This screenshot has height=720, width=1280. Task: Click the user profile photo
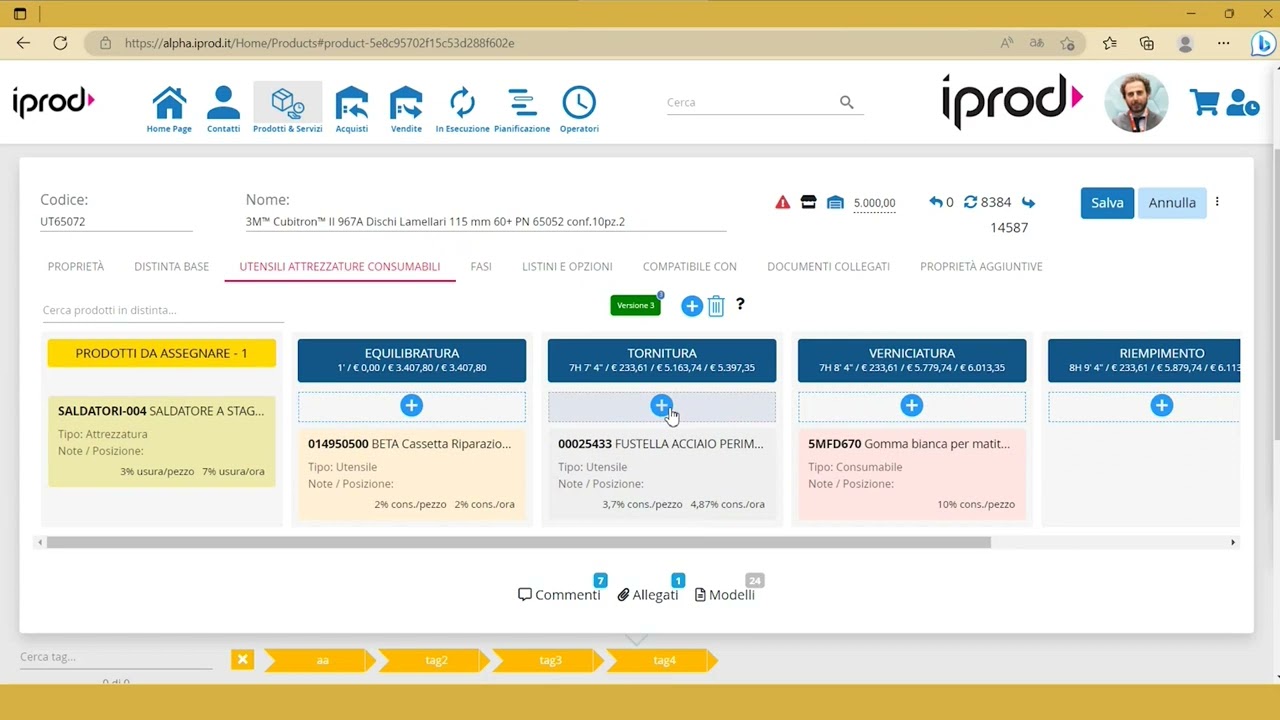point(1136,102)
